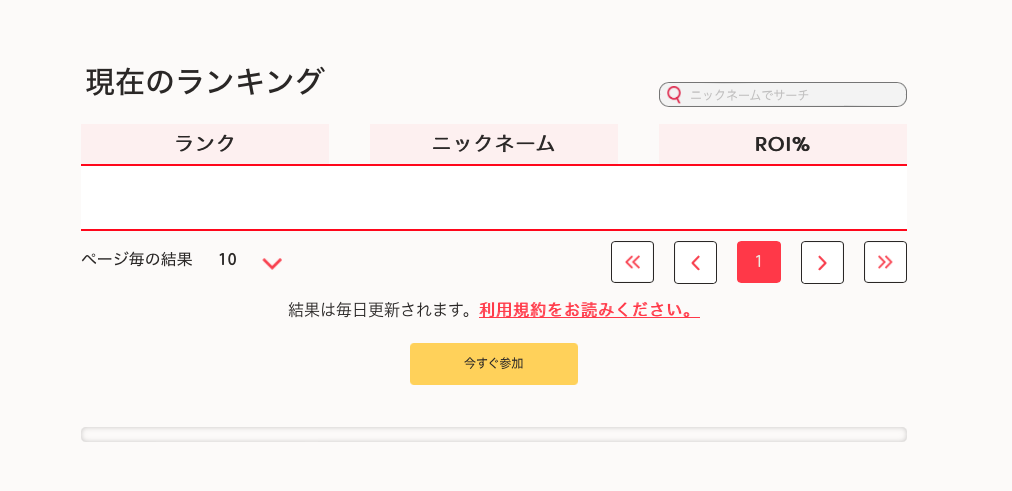Click the empty white ranking results row

pos(493,198)
